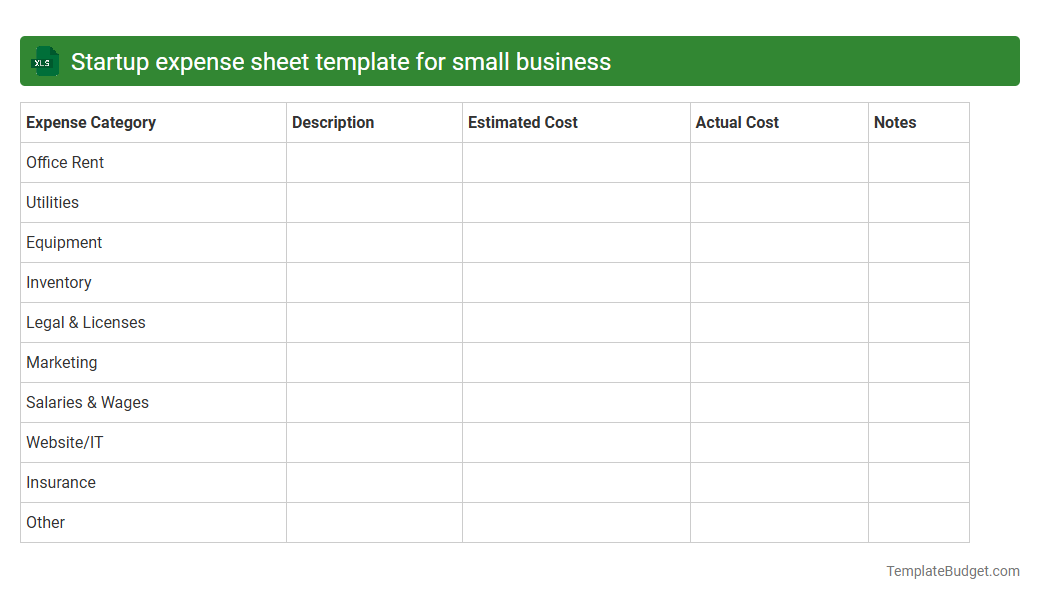This screenshot has height=600, width=1040.
Task: Click the Description column header
Action: click(x=333, y=122)
